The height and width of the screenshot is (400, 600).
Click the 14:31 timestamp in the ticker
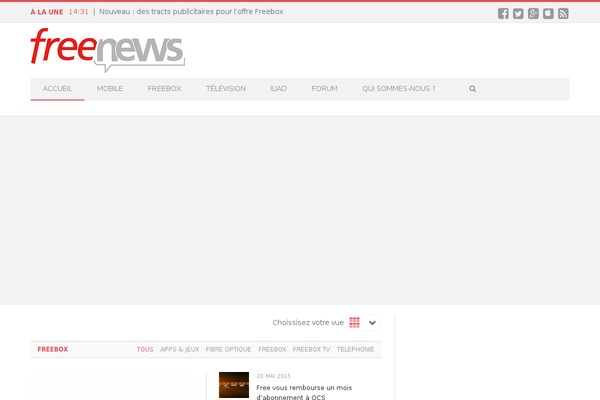click(x=78, y=12)
